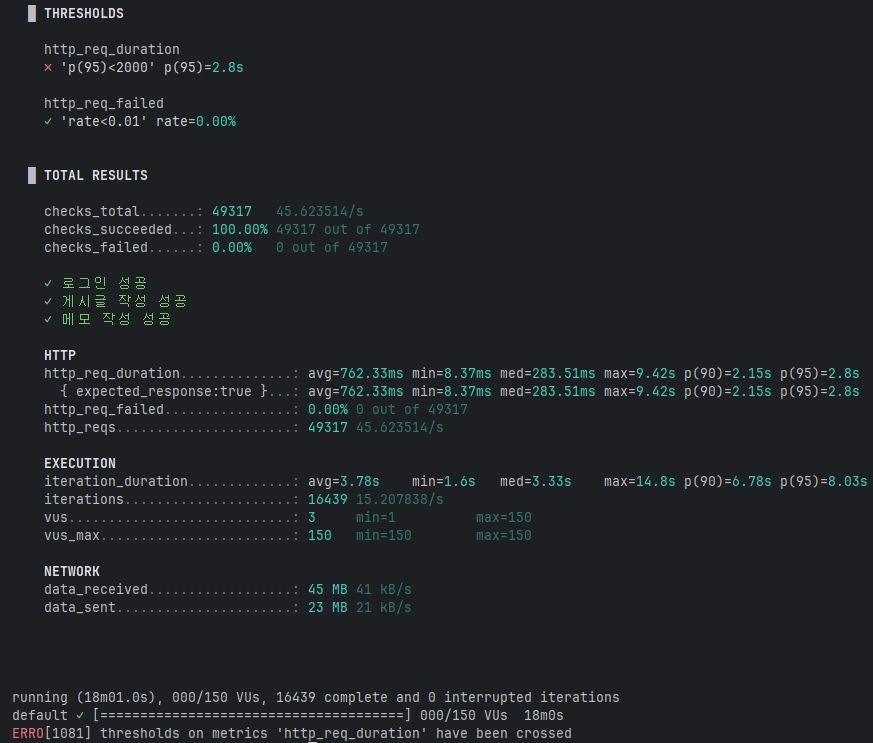Click the vus_max metric label
873x743 pixels.
[72, 535]
